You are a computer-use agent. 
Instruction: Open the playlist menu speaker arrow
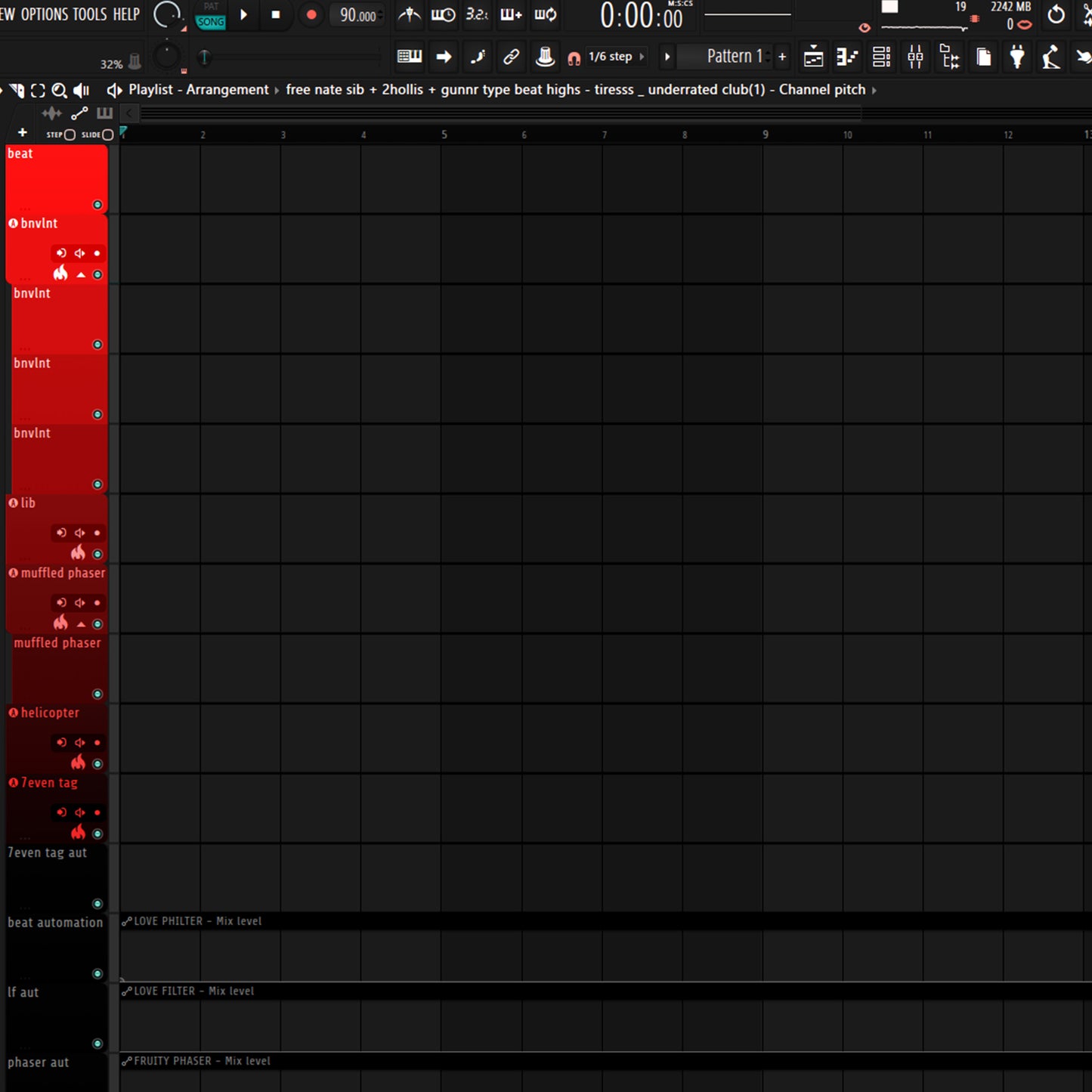click(114, 91)
